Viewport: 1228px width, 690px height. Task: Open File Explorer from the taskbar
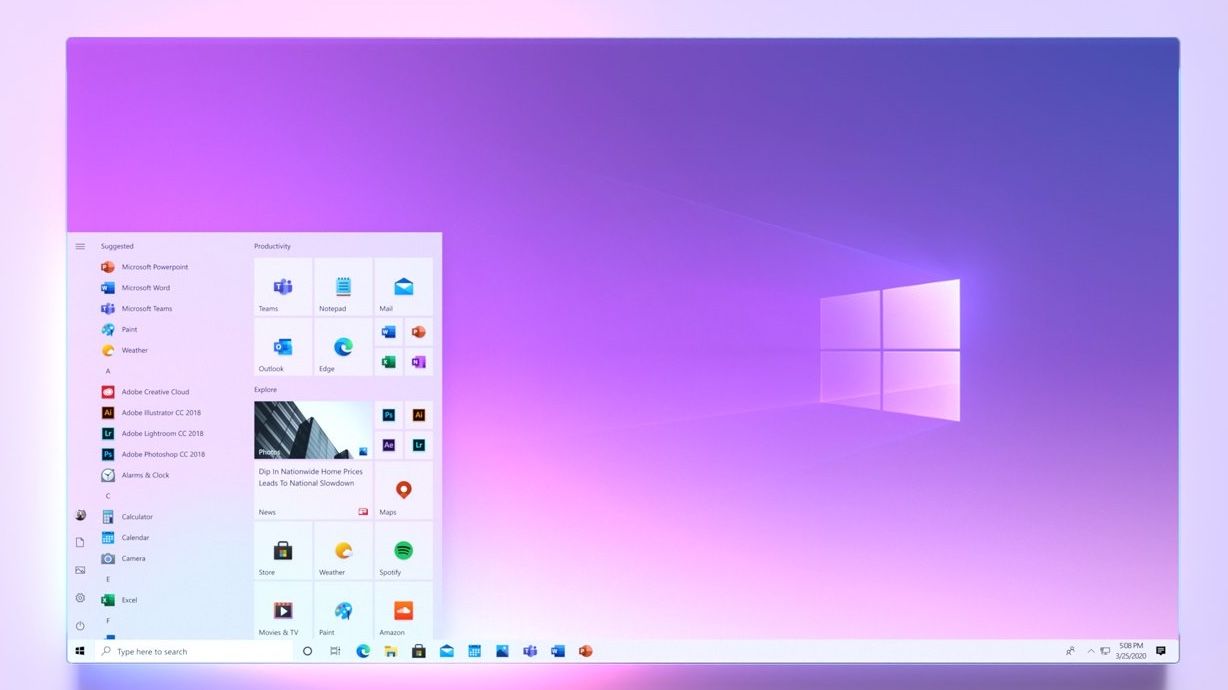391,650
